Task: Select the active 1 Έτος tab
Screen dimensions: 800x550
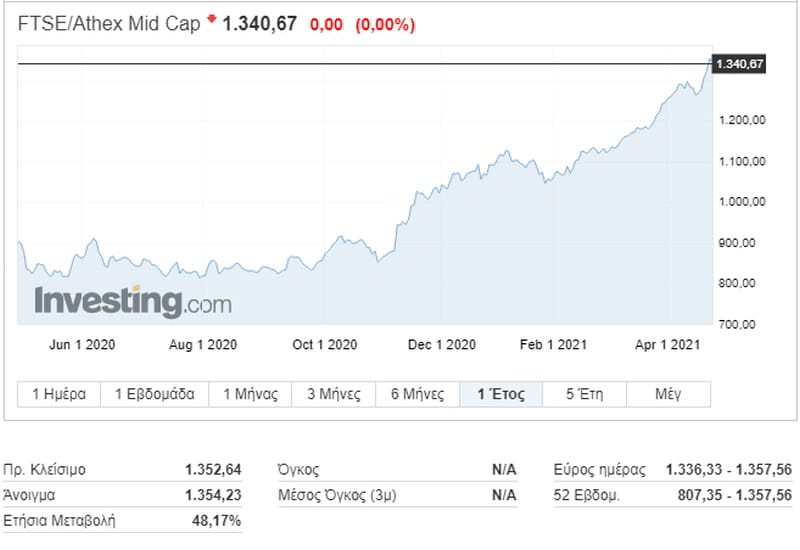Action: 501,394
